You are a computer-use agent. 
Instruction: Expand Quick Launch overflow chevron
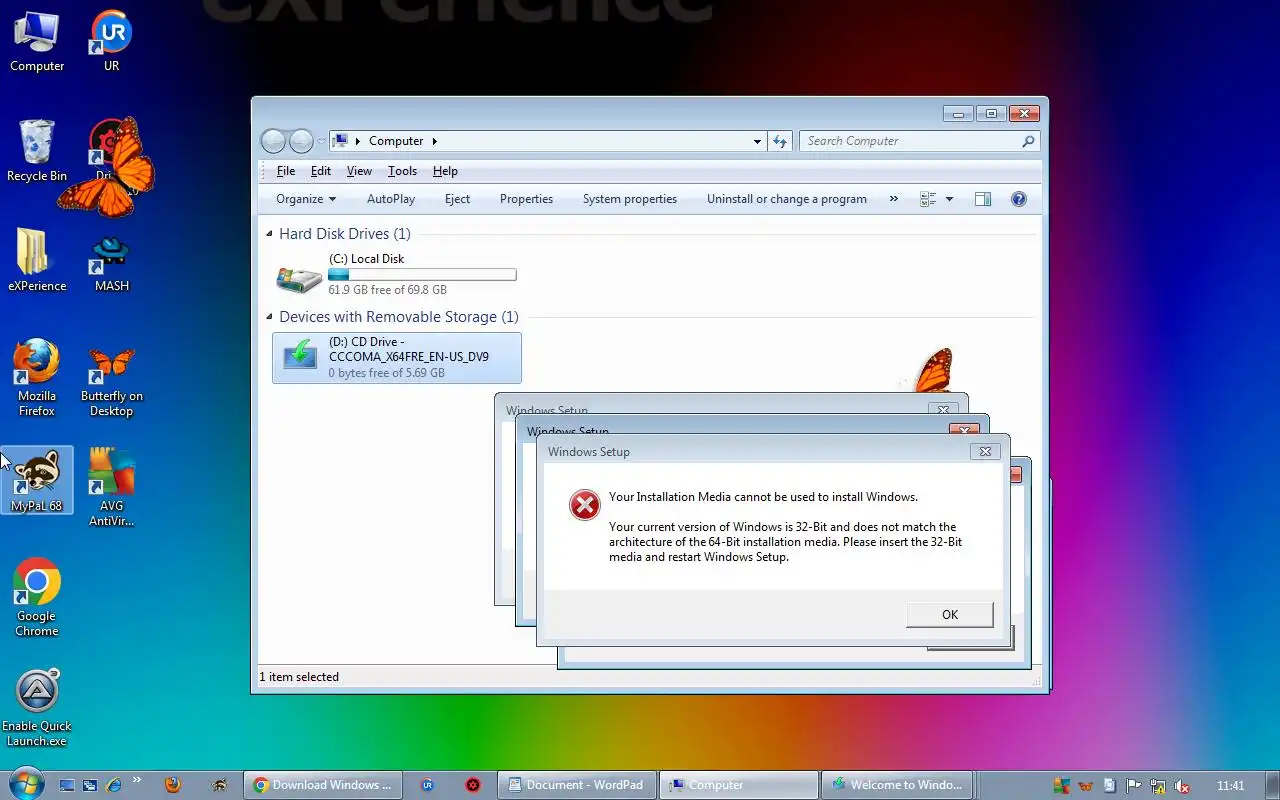137,781
